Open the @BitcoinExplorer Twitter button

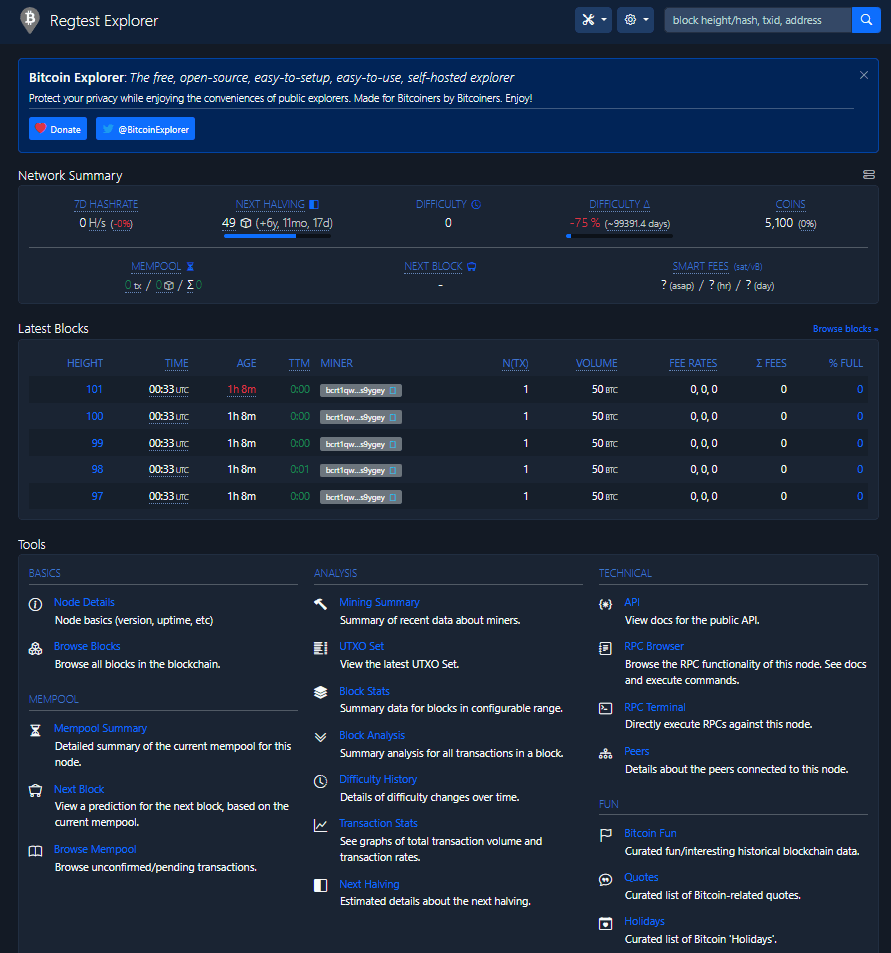[145, 129]
